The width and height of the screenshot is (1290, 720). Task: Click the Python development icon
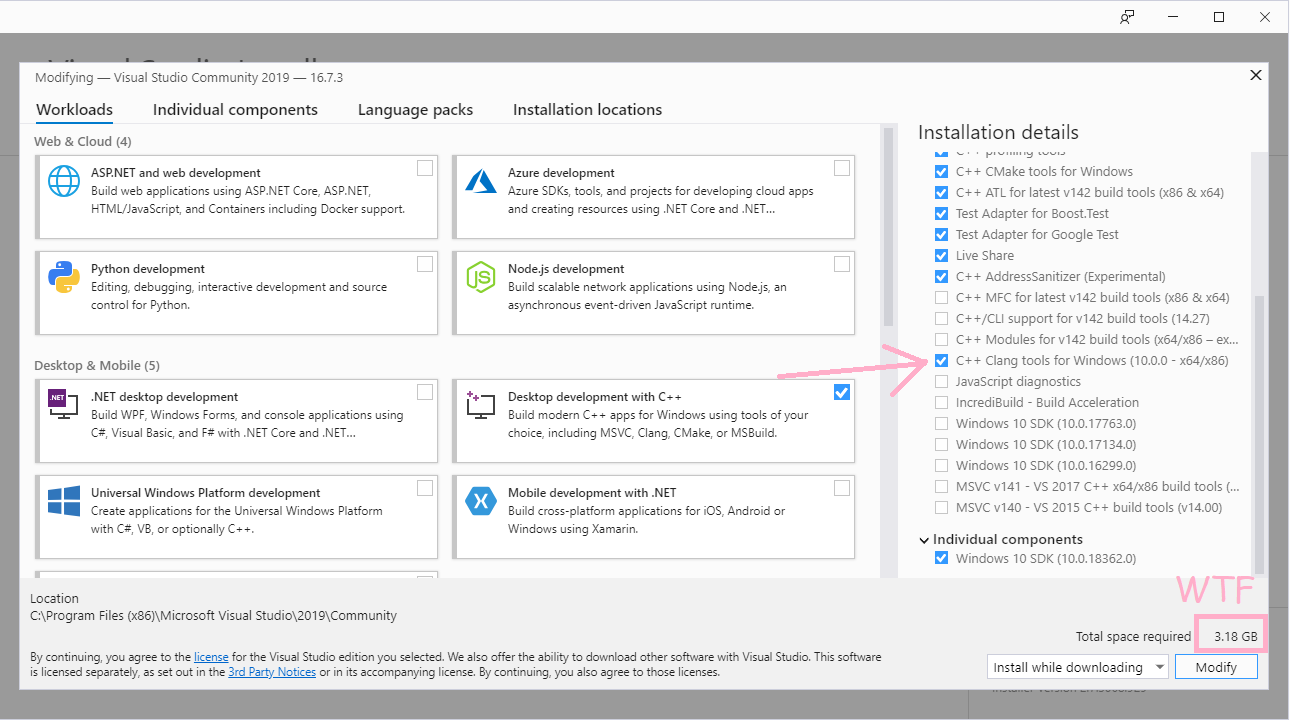pos(64,277)
